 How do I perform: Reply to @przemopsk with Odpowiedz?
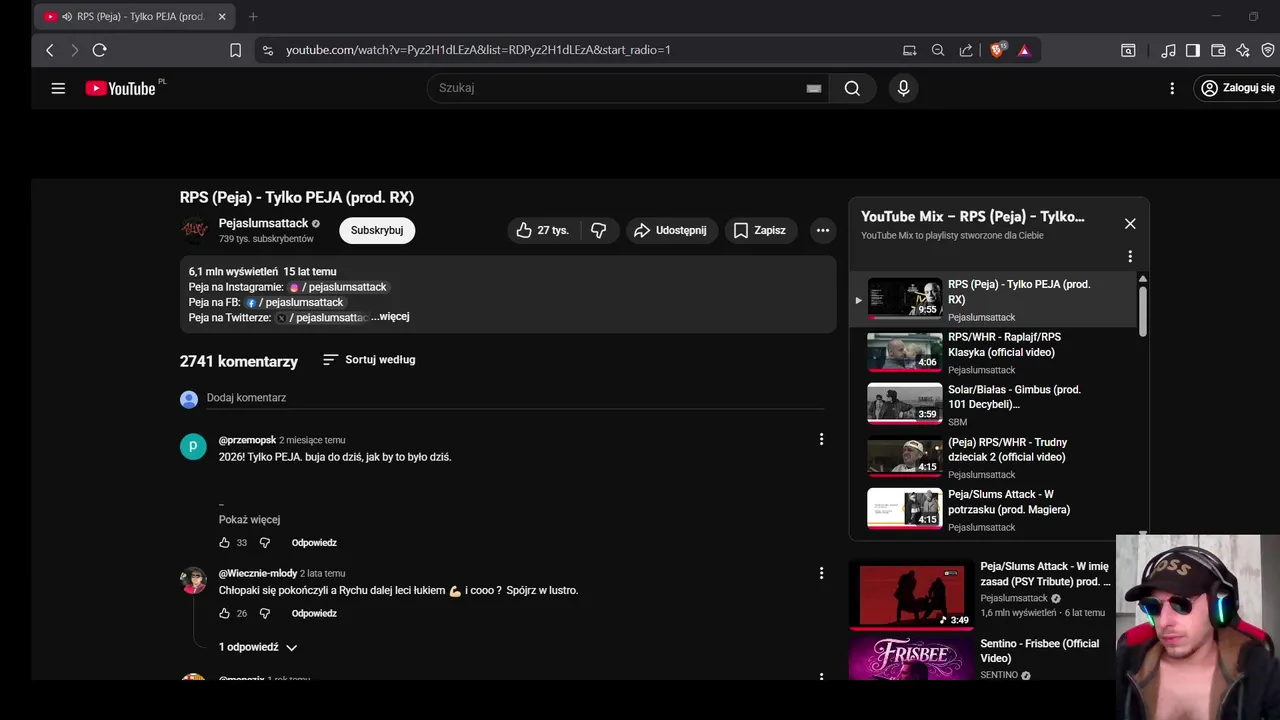[x=314, y=543]
